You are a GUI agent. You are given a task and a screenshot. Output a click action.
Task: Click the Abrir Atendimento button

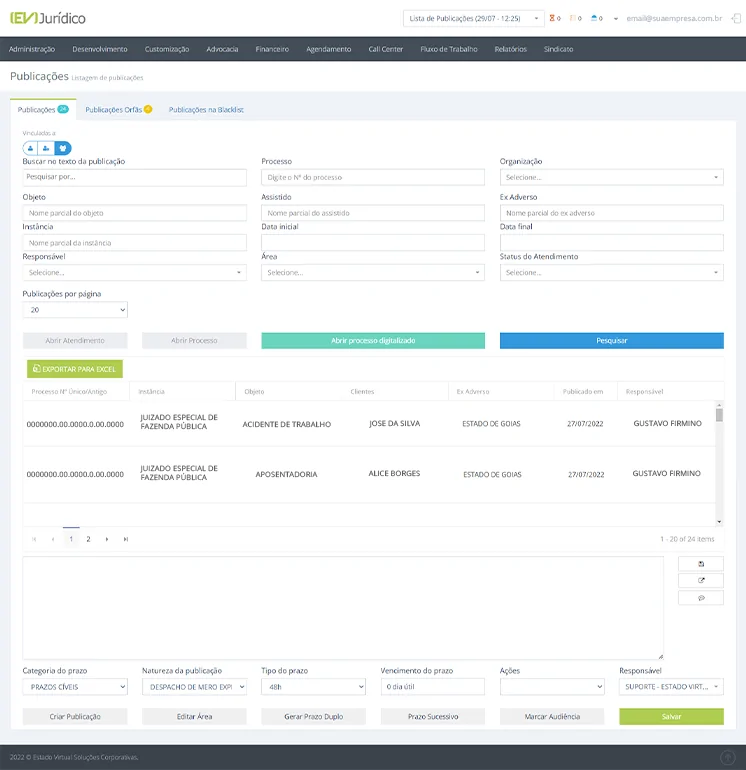tap(75, 341)
